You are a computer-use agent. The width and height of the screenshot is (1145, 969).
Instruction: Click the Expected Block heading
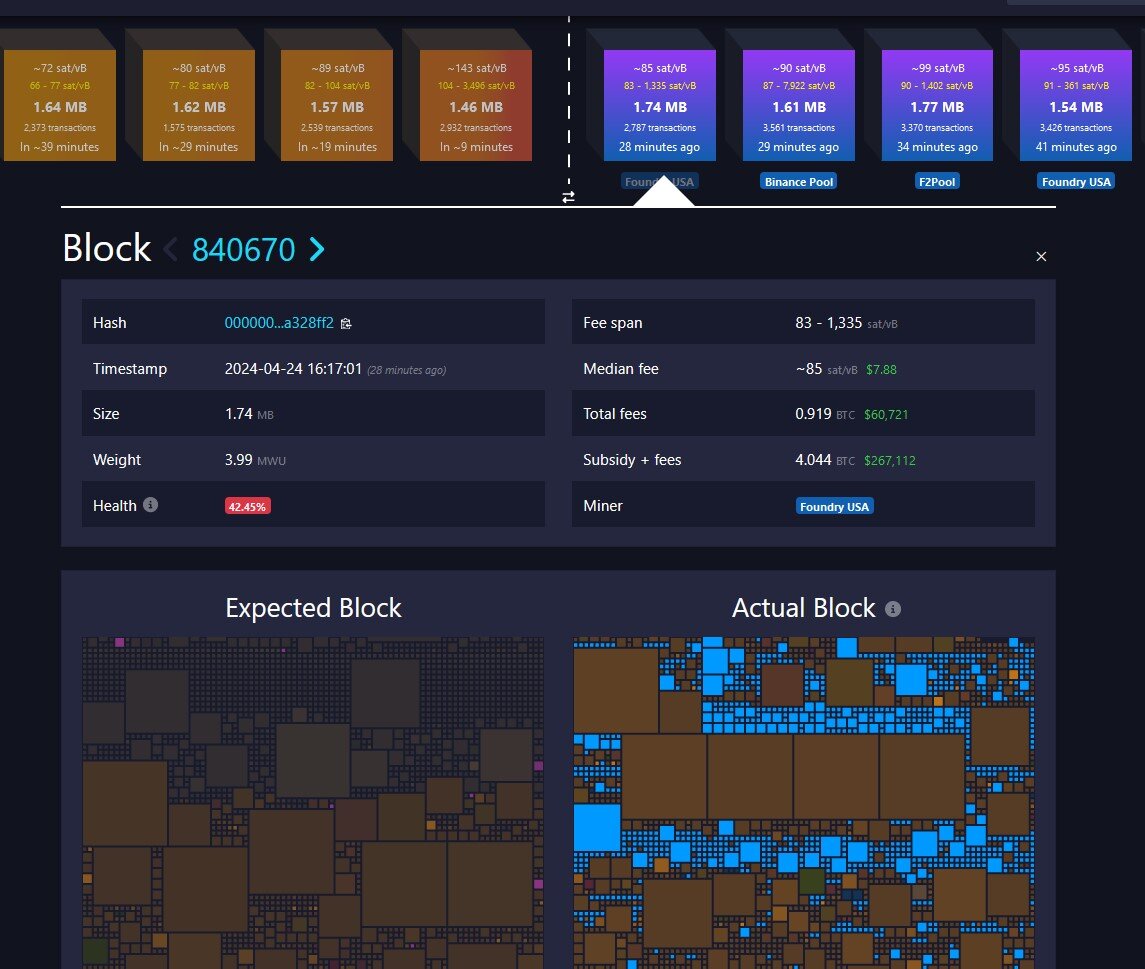point(313,608)
